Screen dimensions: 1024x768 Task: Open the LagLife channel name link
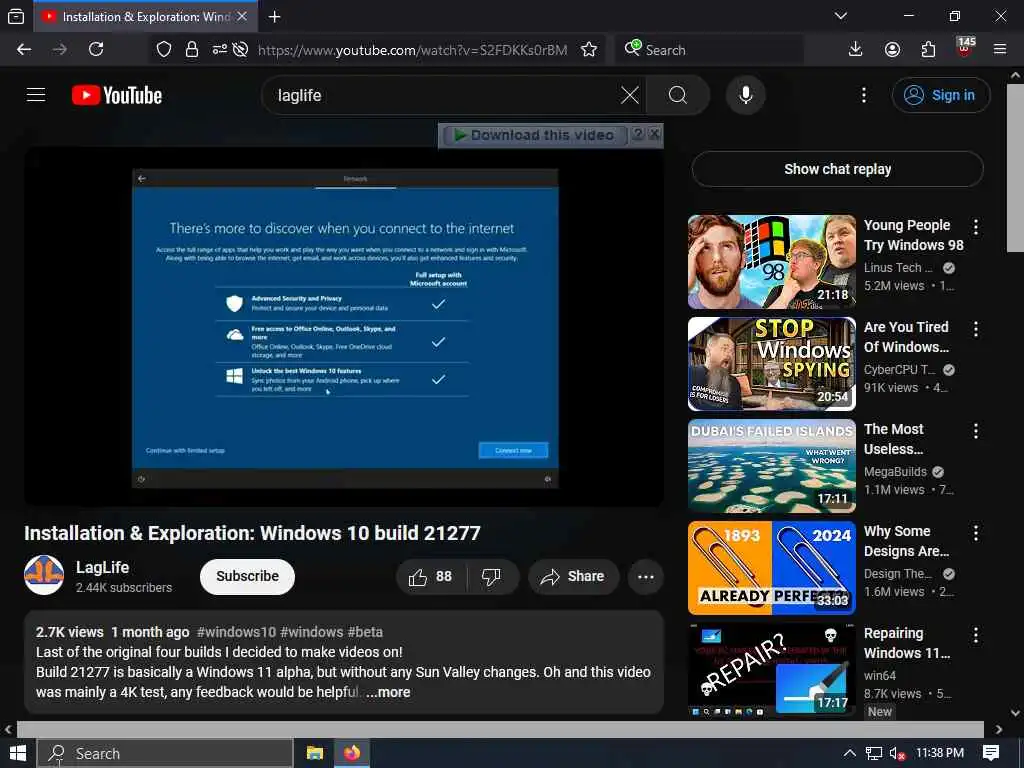[103, 568]
